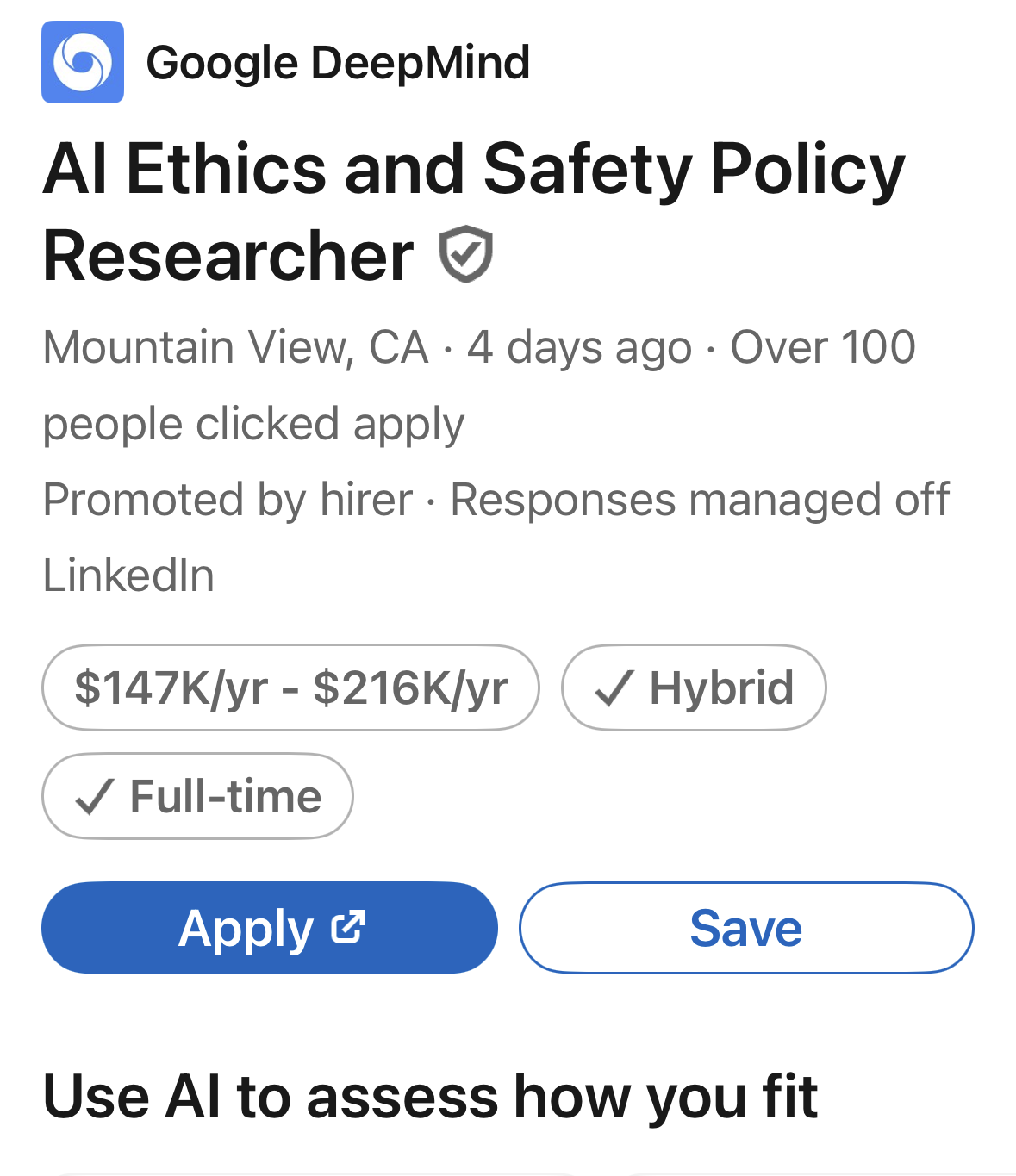Click the checkmark icon in Full-time chip
This screenshot has width=1016, height=1176.
[95, 797]
